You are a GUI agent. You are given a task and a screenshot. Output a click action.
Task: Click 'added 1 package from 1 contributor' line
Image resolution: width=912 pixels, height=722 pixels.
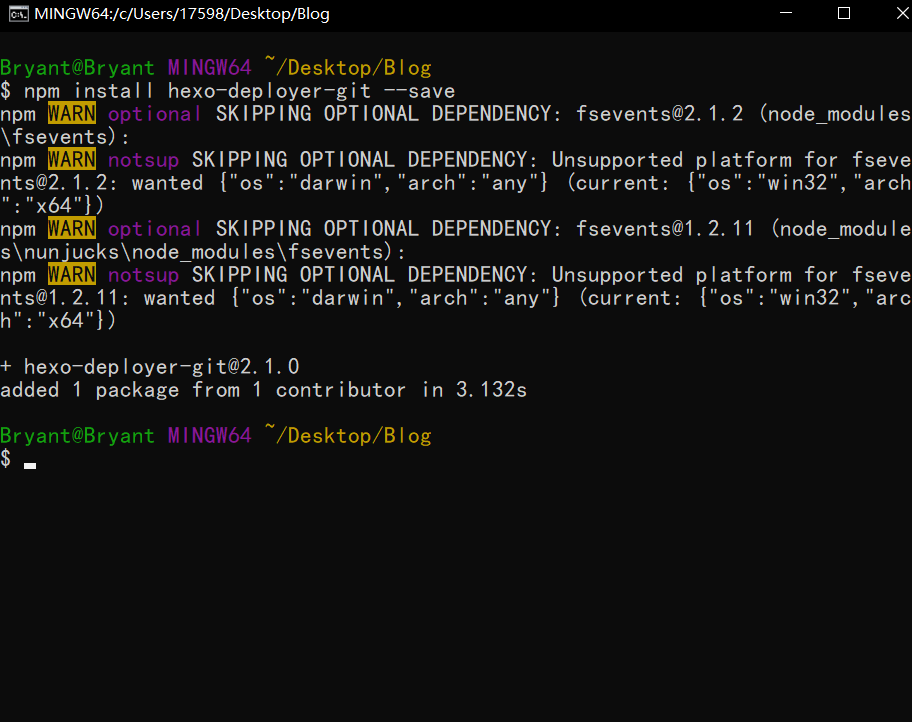tap(203, 390)
